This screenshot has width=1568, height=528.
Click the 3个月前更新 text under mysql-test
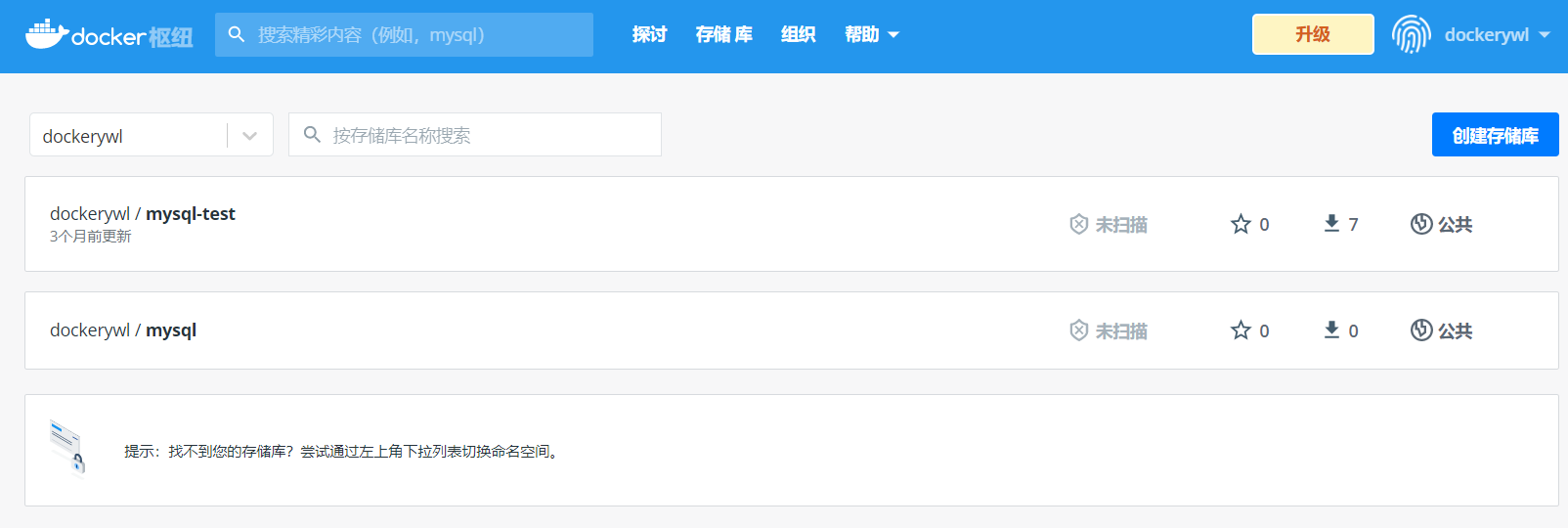point(90,237)
